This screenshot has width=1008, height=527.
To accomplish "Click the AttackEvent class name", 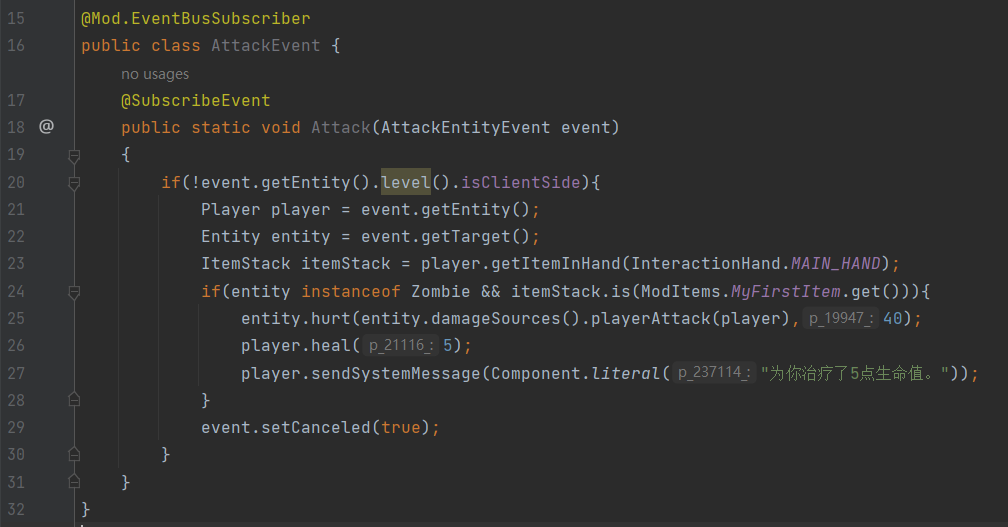I will tap(266, 46).
